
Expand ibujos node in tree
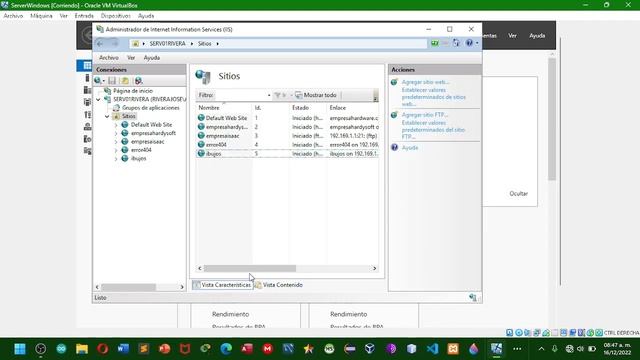116,159
